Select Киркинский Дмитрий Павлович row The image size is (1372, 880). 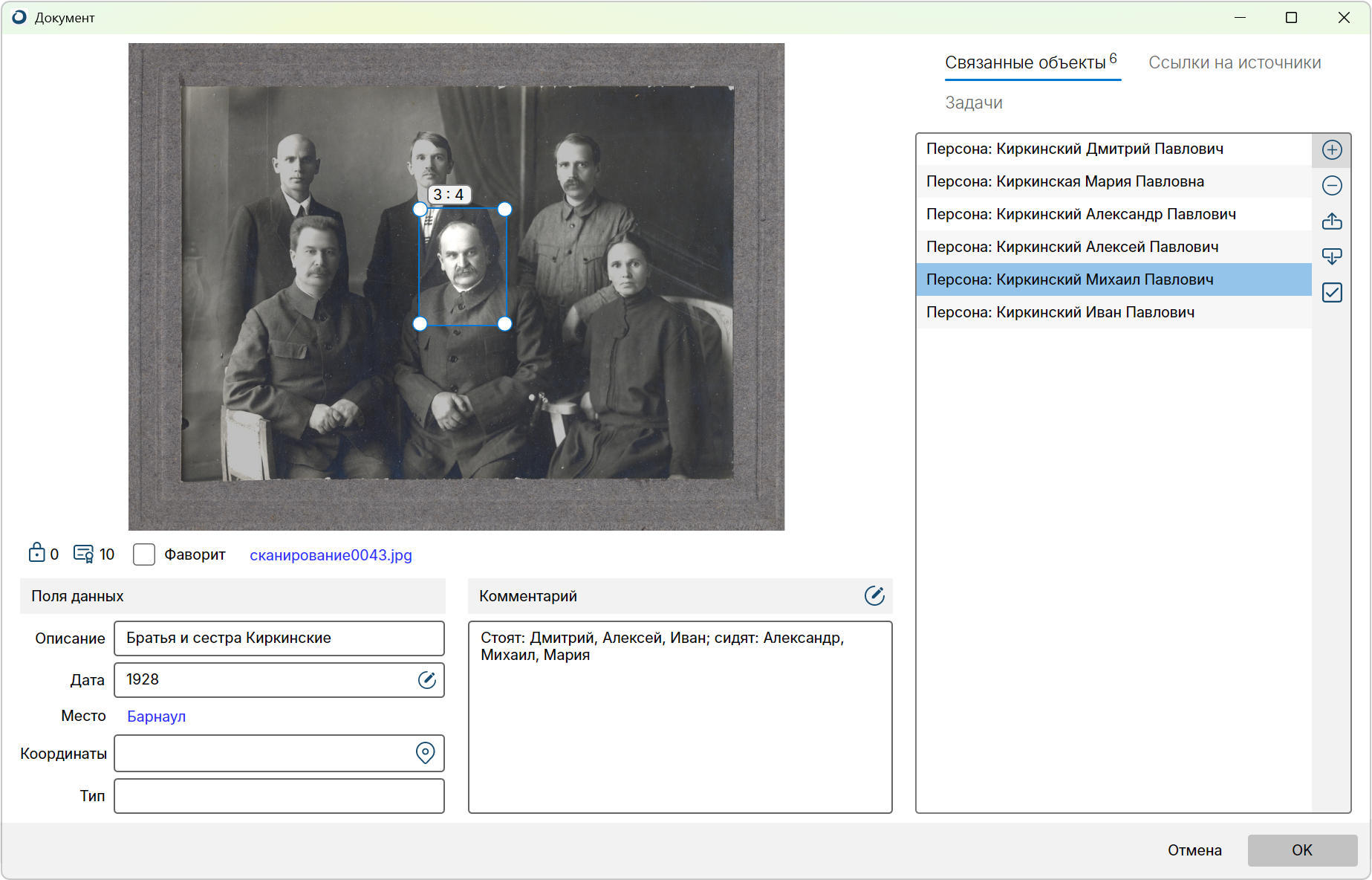pos(1113,149)
